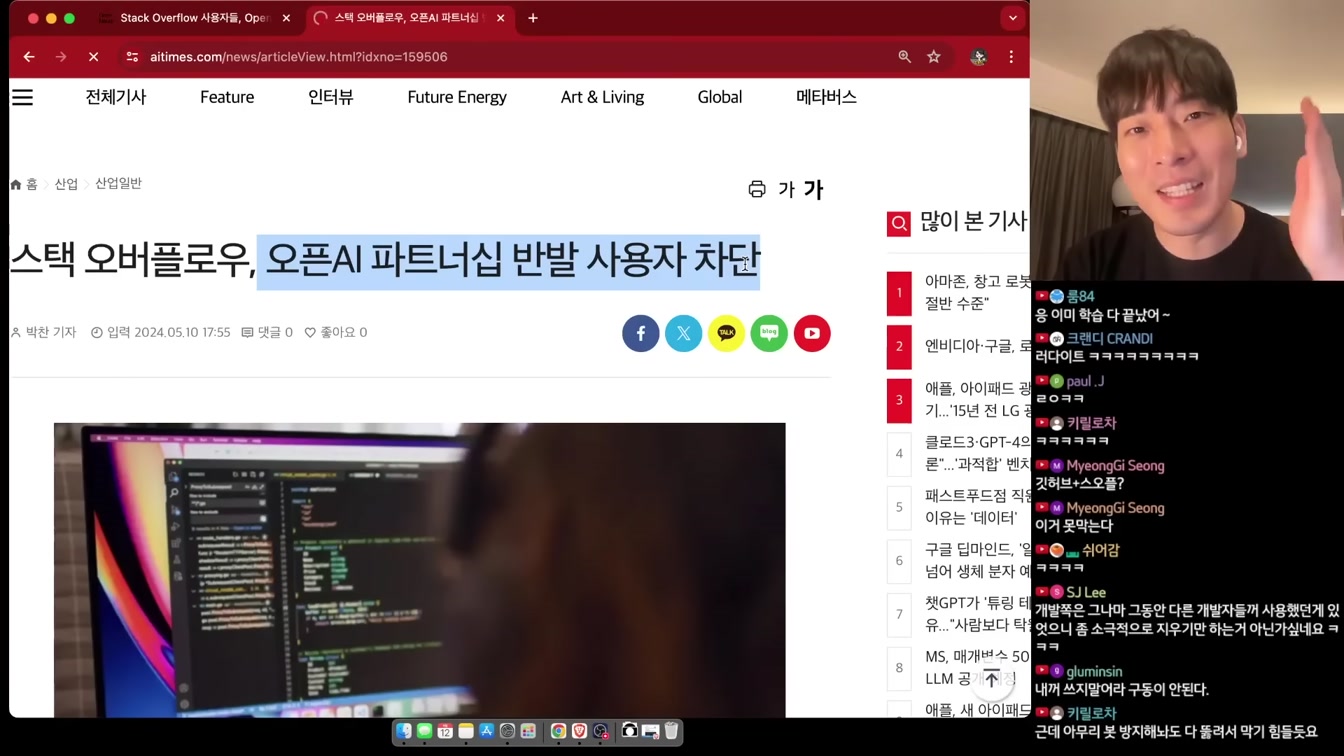Image resolution: width=1344 pixels, height=756 pixels.
Task: Click the article headline text
Action: coord(385,260)
